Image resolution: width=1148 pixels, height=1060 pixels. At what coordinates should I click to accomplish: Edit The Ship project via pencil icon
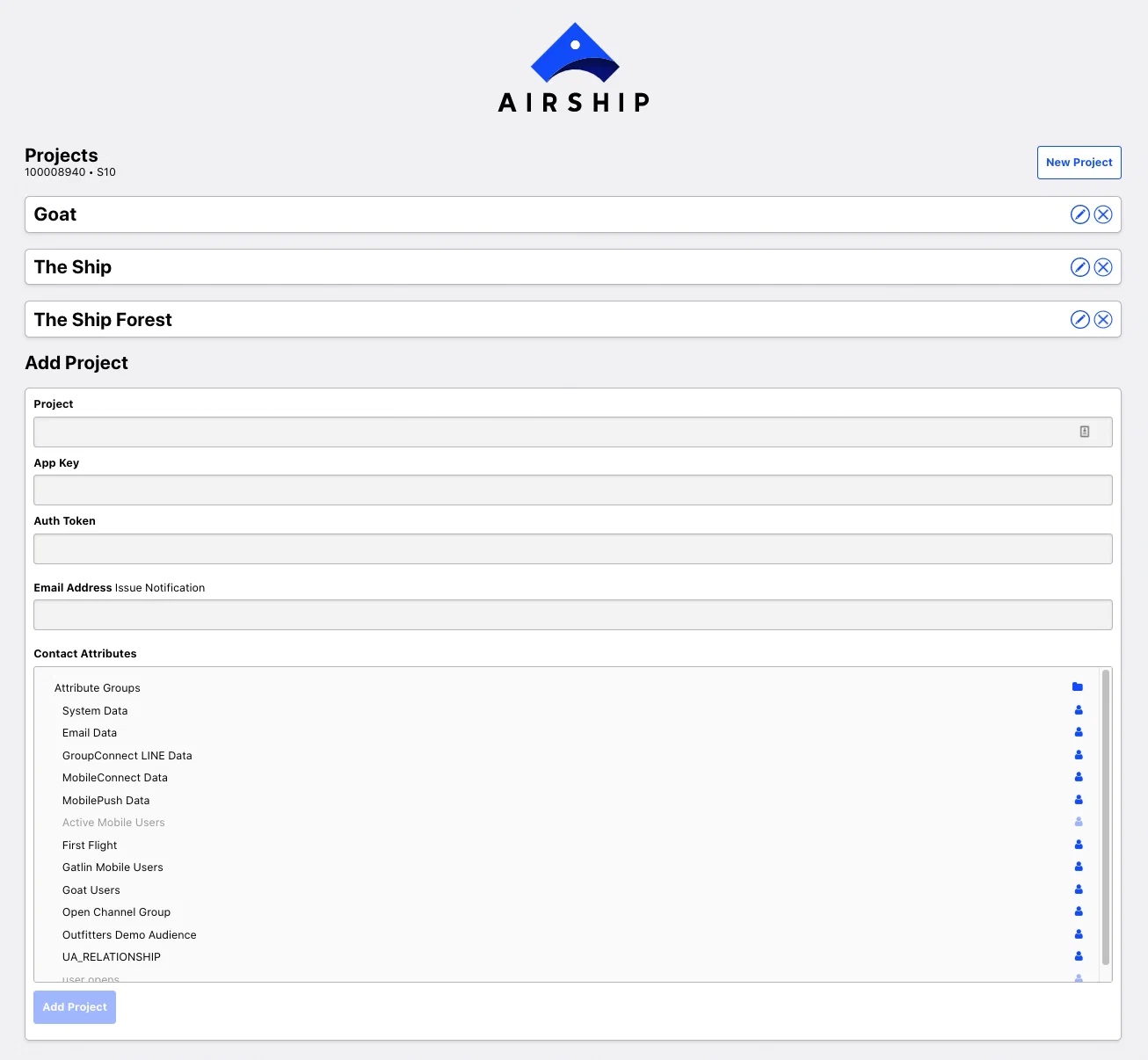click(x=1079, y=267)
